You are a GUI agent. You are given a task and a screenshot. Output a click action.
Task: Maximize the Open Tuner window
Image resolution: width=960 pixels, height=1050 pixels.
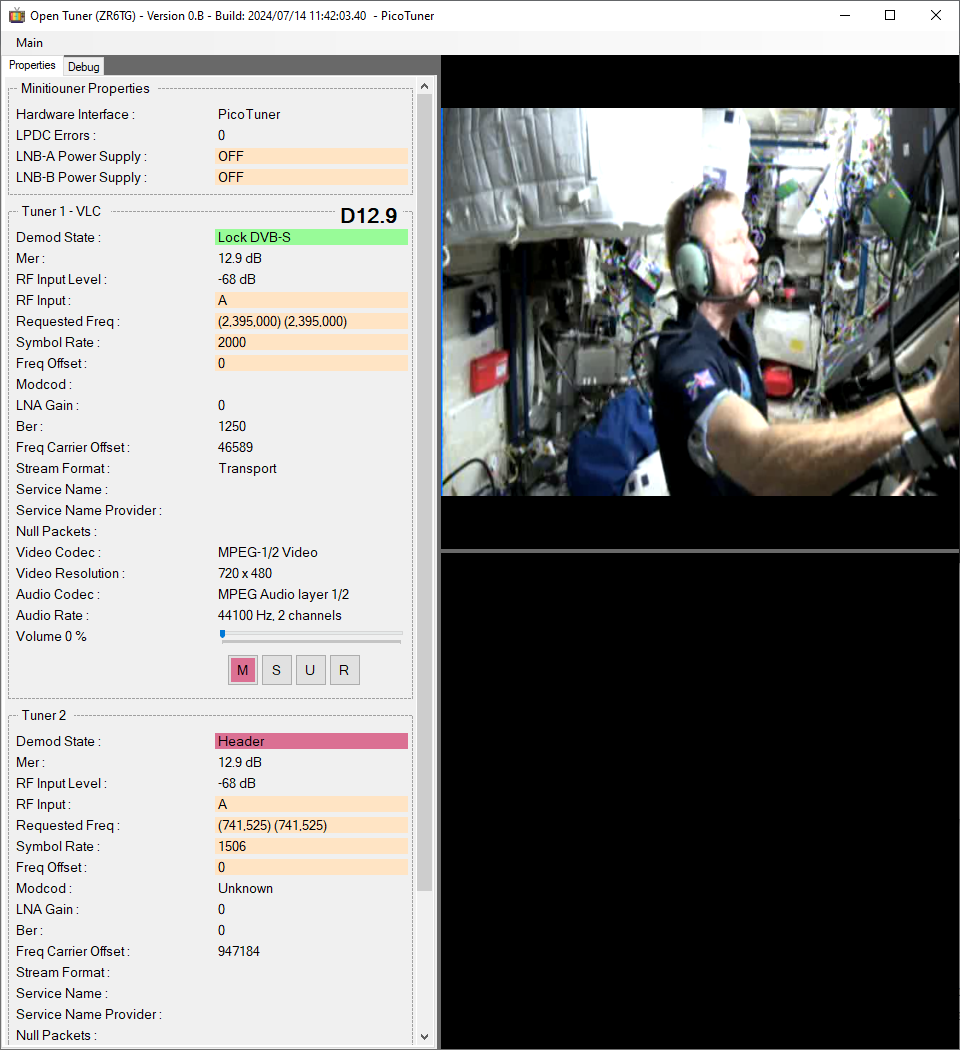tap(890, 15)
